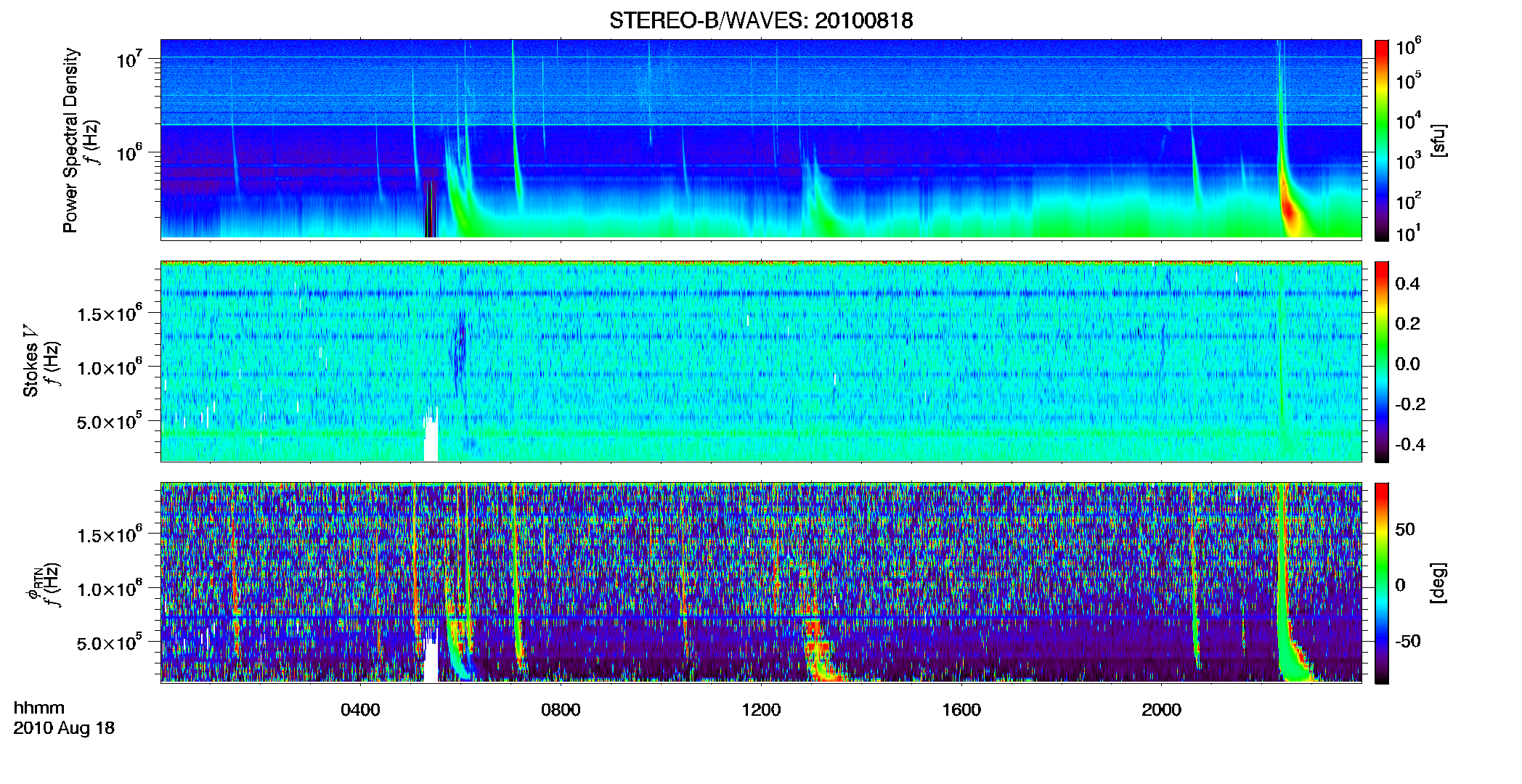The width and height of the screenshot is (1522, 784).
Task: Click the 0.4 value on Stokes V scale
Action: pyautogui.click(x=1407, y=284)
